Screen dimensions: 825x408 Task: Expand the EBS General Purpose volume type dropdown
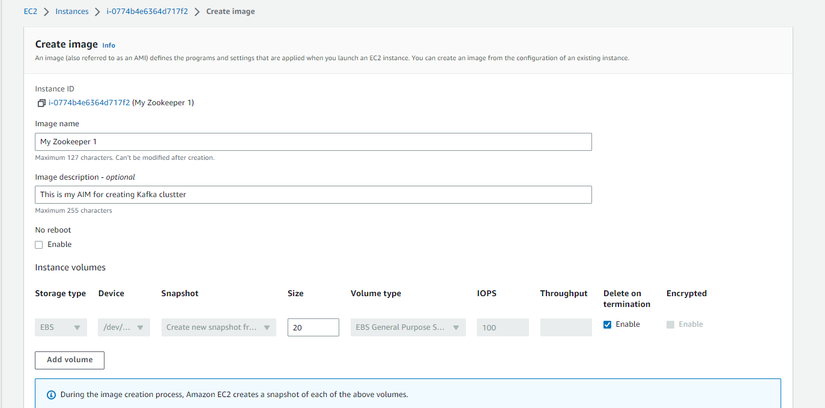click(408, 327)
